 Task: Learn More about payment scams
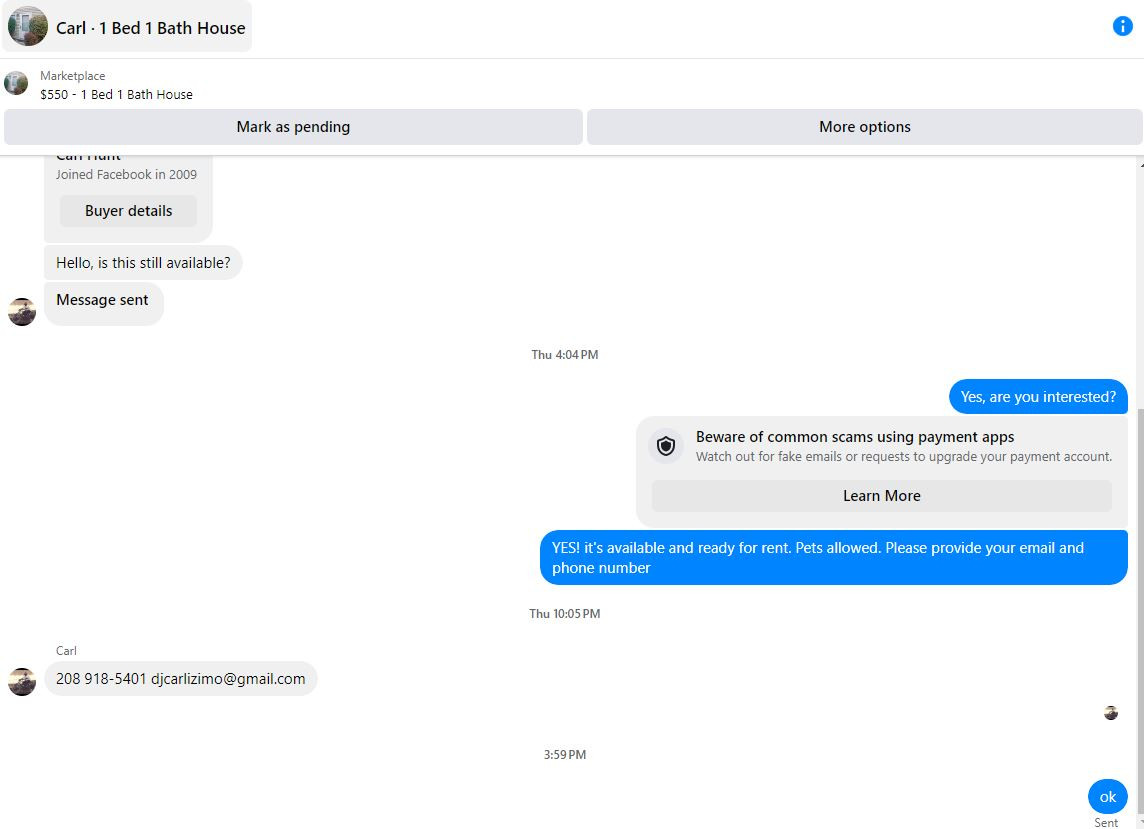pyautogui.click(x=881, y=496)
